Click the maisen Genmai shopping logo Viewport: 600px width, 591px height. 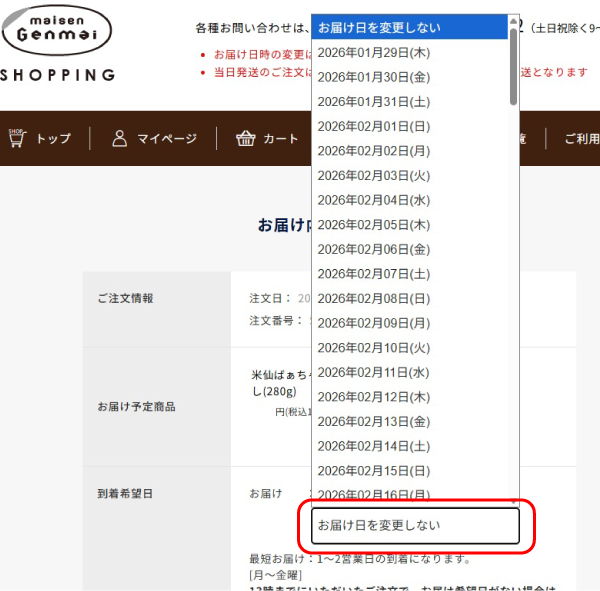pos(57,44)
